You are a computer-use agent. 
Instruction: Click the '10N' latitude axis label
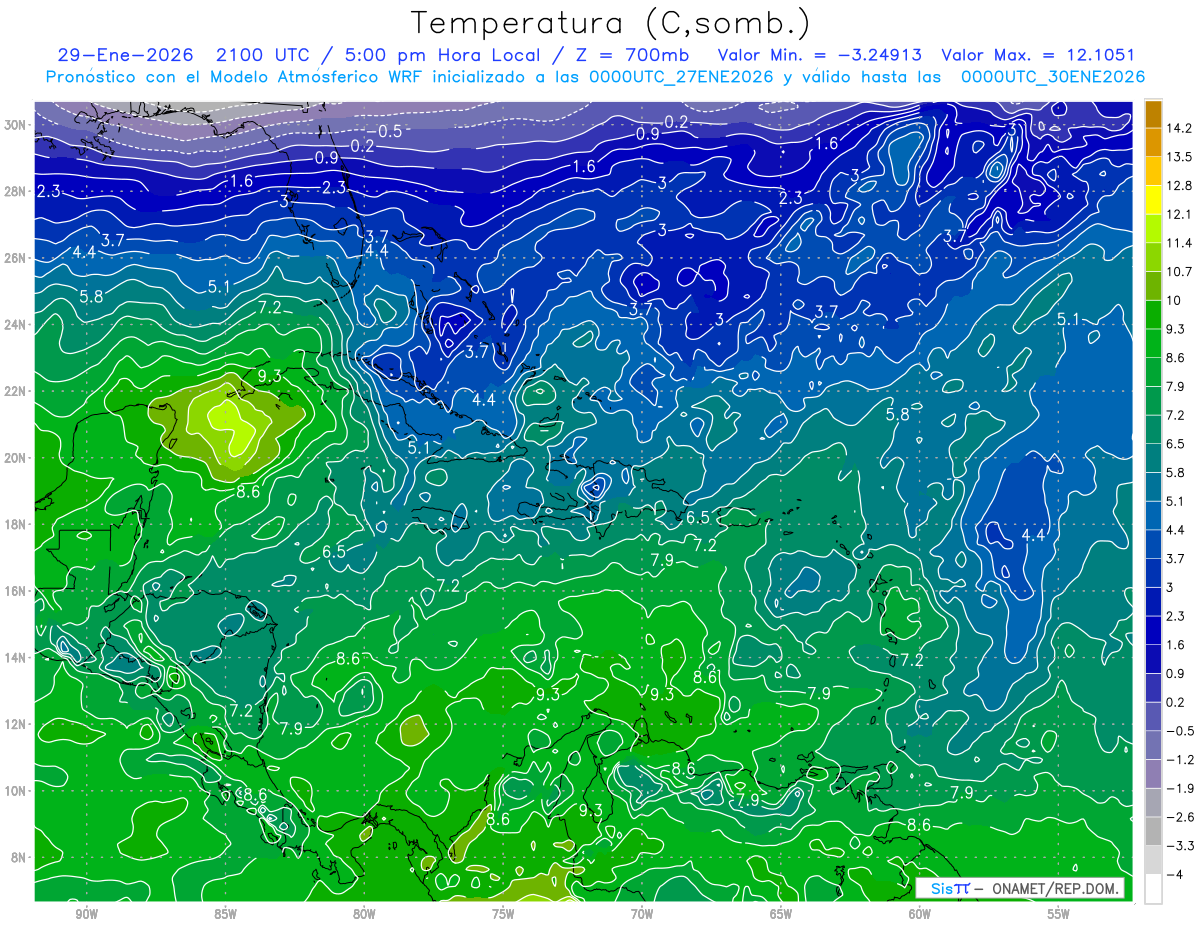pos(16,791)
